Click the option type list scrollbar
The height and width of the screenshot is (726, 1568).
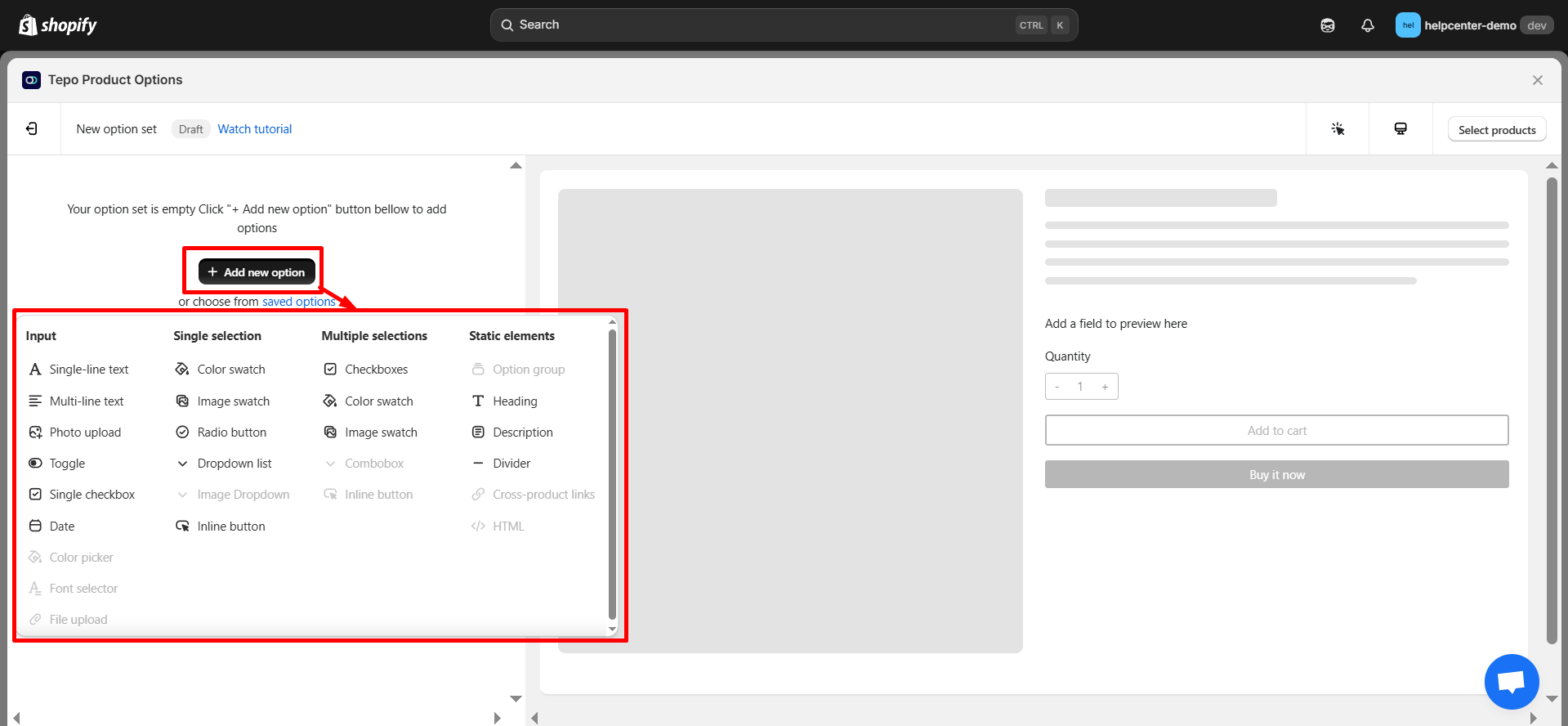pyautogui.click(x=612, y=474)
